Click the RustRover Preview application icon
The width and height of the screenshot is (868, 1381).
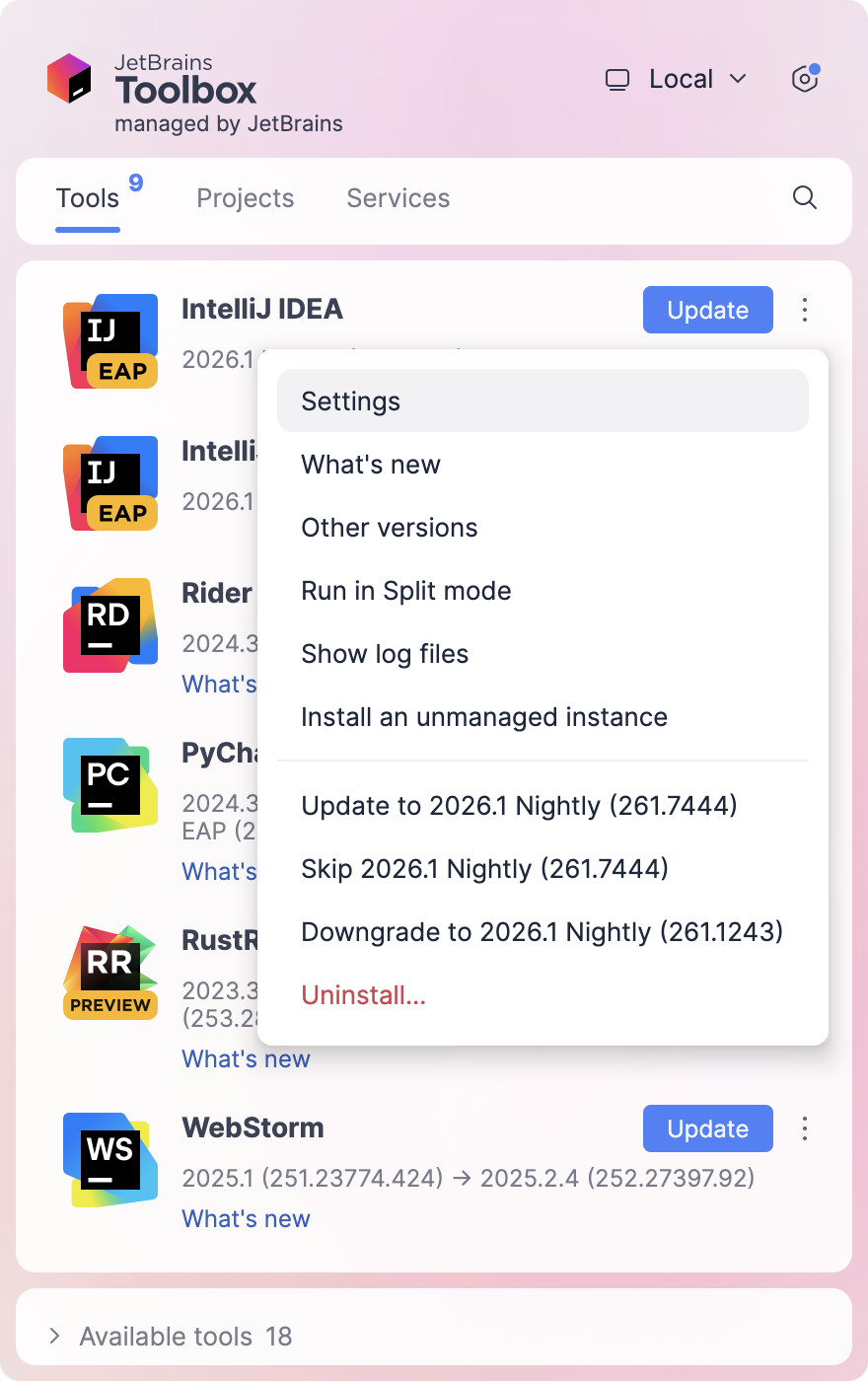point(109,972)
